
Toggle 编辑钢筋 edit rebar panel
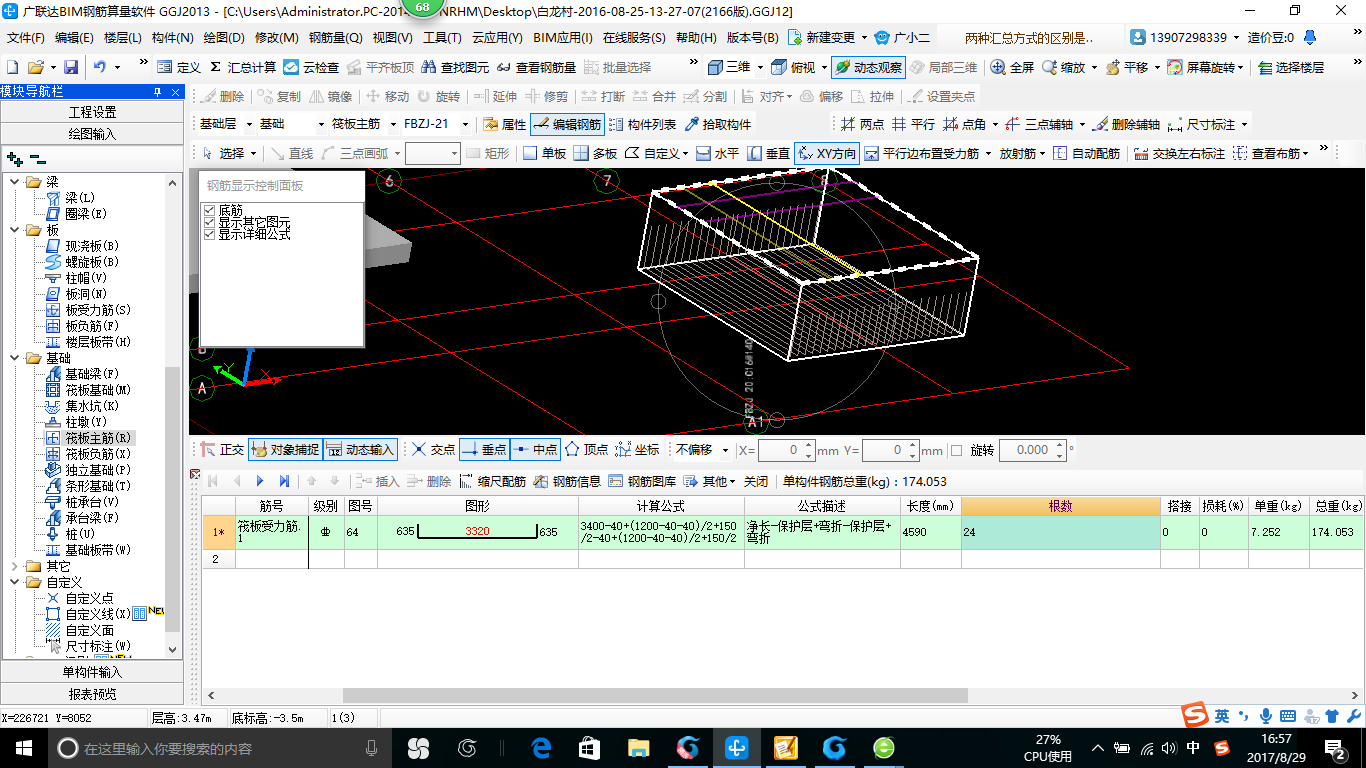pyautogui.click(x=567, y=125)
